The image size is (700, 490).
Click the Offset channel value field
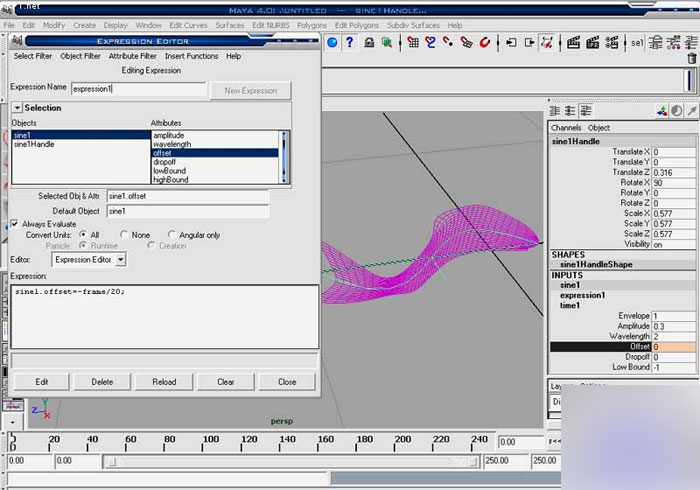(674, 347)
